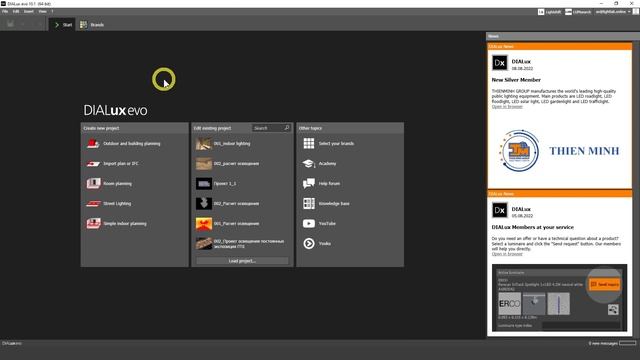Click the Help forum speech bubbles icon

point(309,183)
